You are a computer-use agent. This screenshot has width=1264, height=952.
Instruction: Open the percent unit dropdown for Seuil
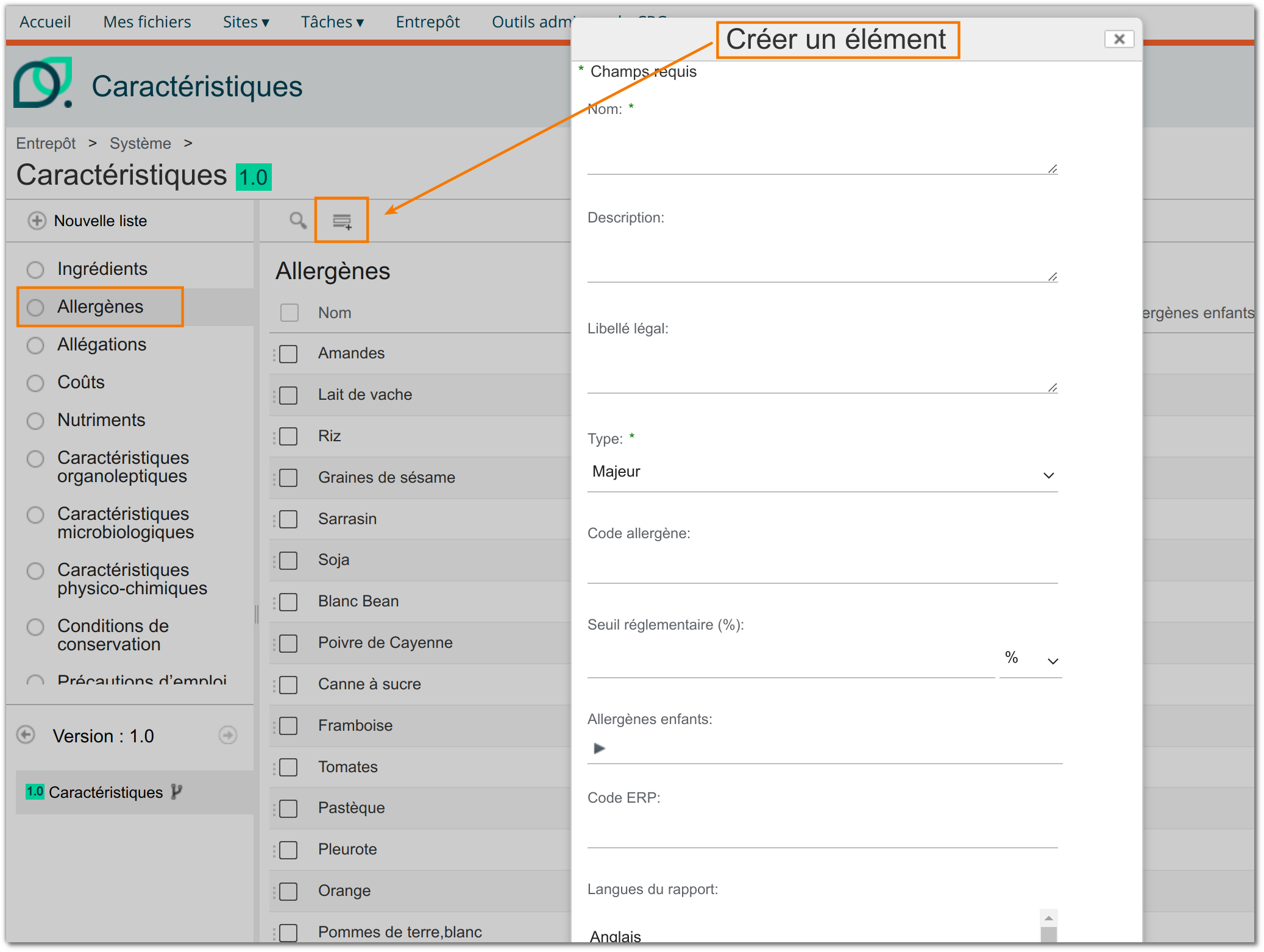pos(1031,659)
